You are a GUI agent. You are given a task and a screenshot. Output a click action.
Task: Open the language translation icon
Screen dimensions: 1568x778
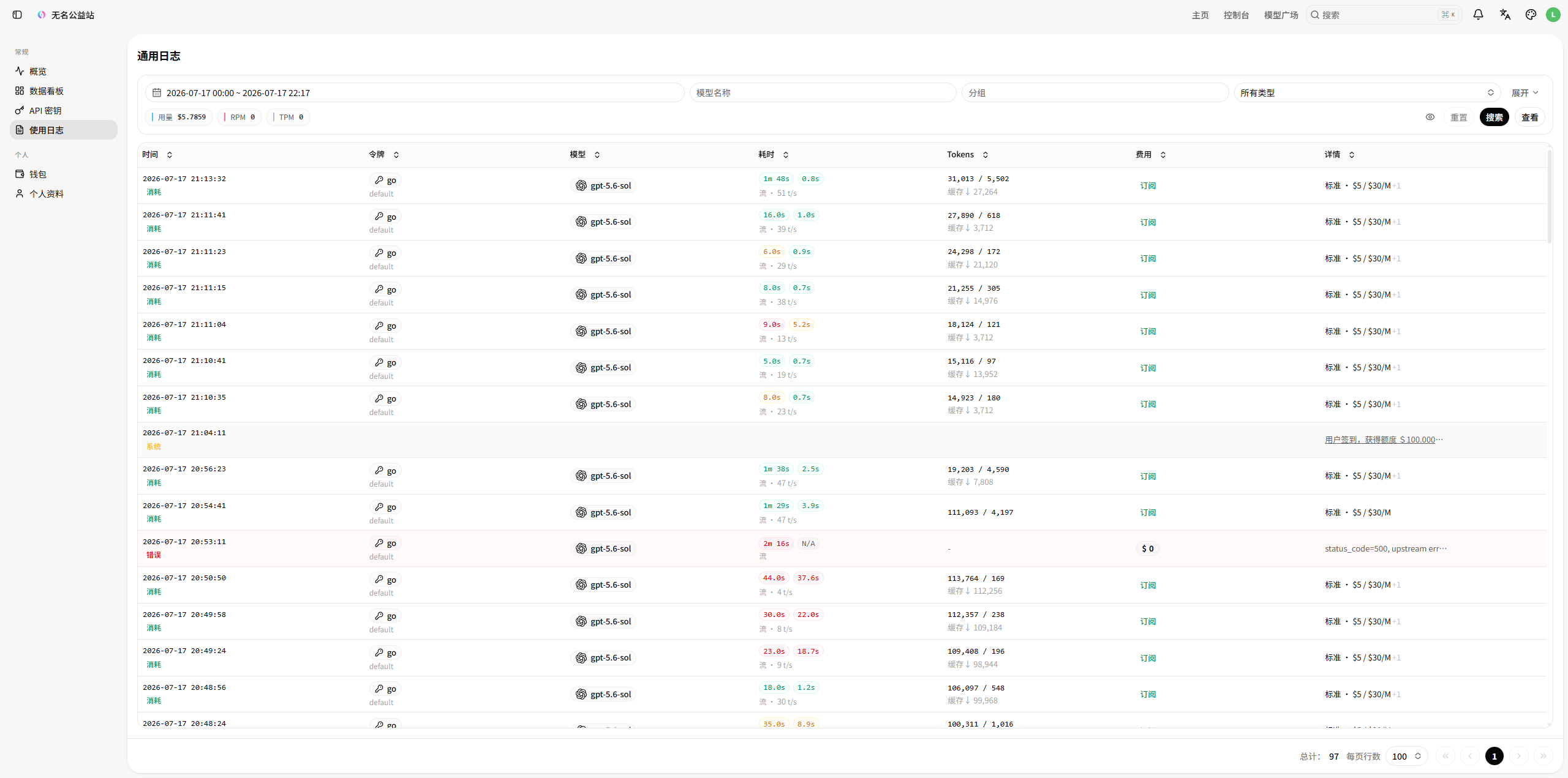tap(1505, 15)
